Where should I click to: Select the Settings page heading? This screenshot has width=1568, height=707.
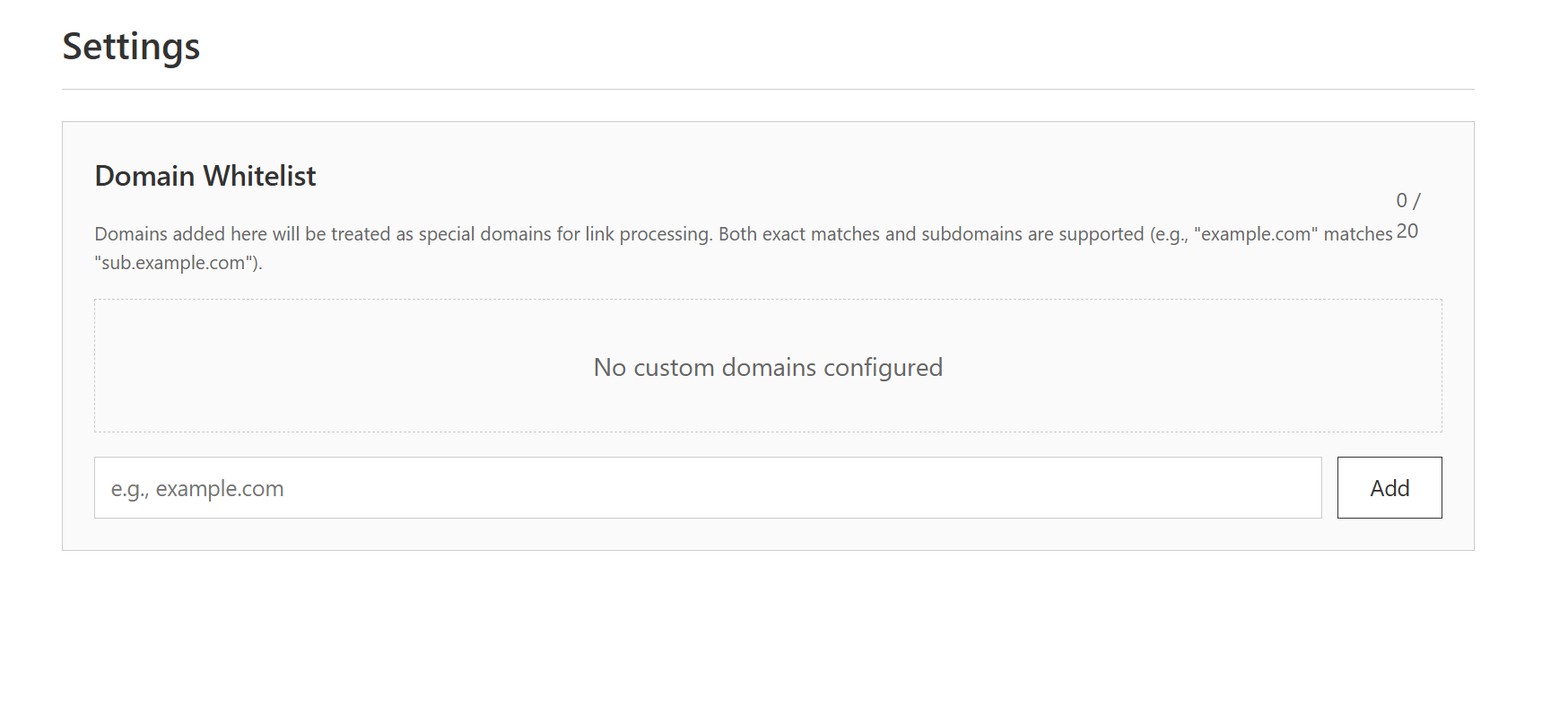click(131, 46)
